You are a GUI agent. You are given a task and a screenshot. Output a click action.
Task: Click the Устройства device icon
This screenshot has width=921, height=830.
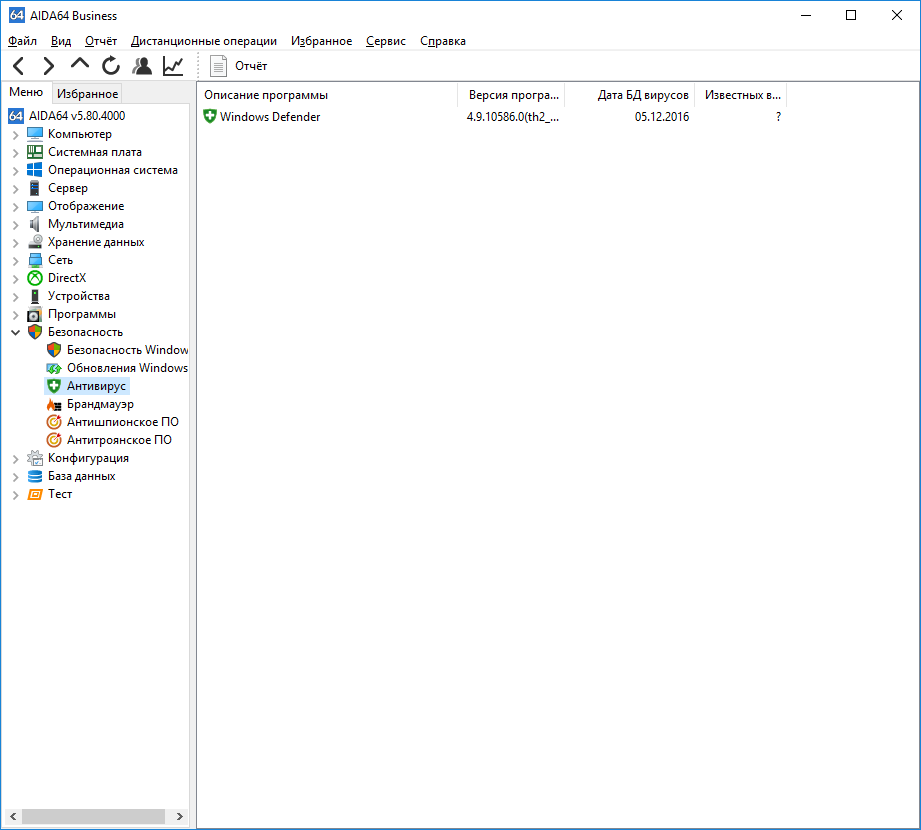click(35, 296)
